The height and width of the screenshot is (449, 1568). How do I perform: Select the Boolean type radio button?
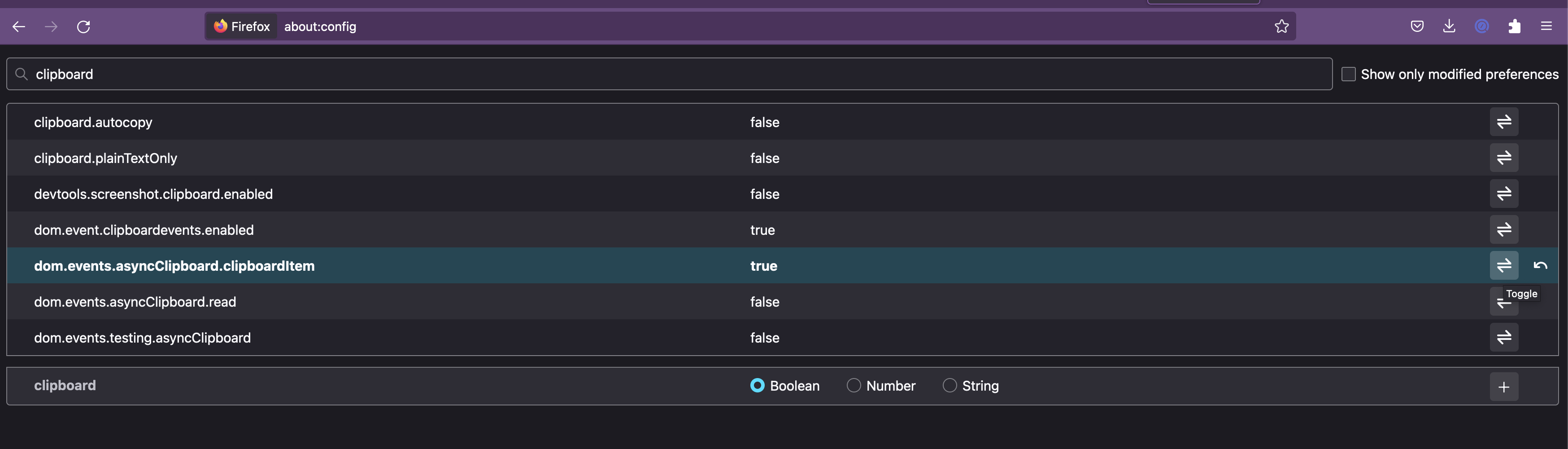click(x=757, y=386)
